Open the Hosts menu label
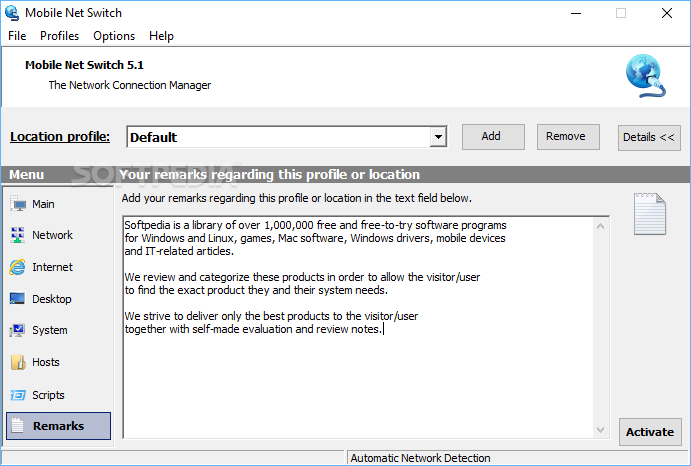 point(46,362)
